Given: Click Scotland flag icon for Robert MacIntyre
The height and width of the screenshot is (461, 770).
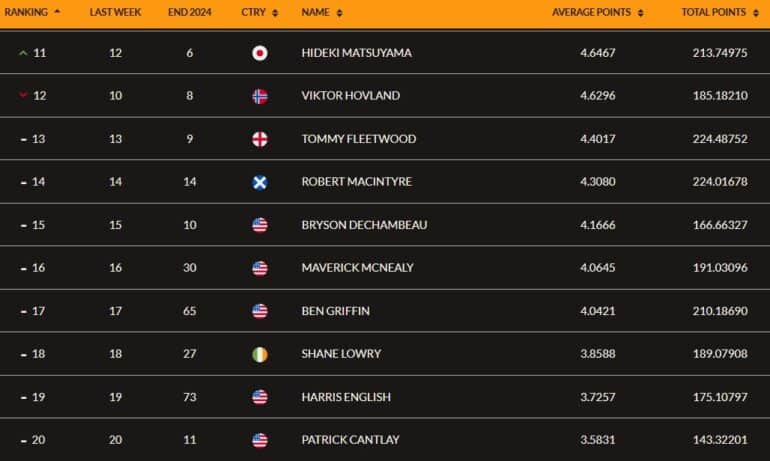Looking at the screenshot, I should coord(260,182).
